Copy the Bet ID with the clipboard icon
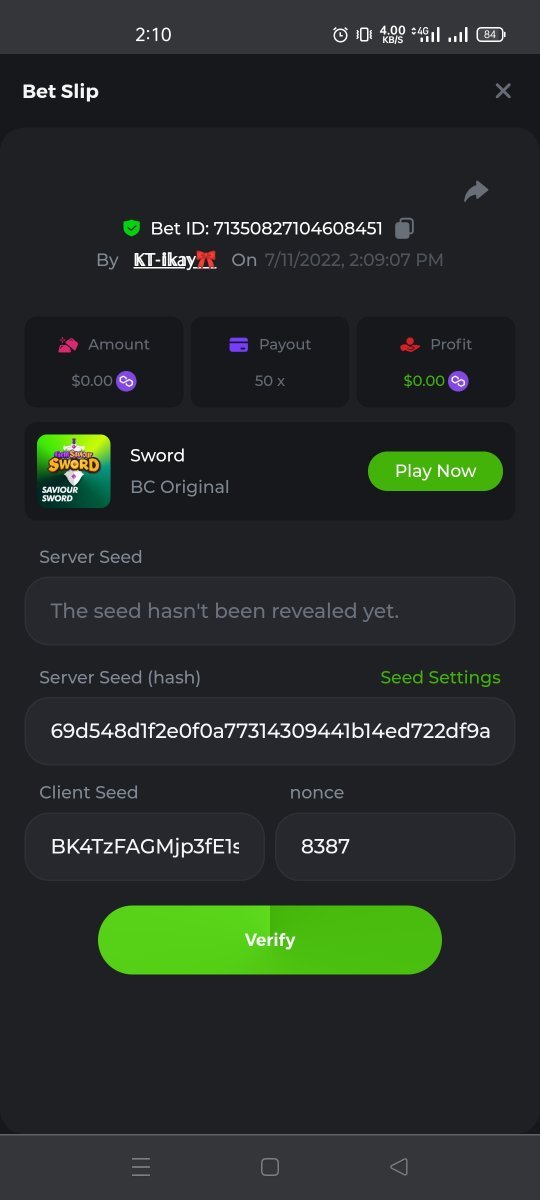The image size is (540, 1200). tap(404, 229)
